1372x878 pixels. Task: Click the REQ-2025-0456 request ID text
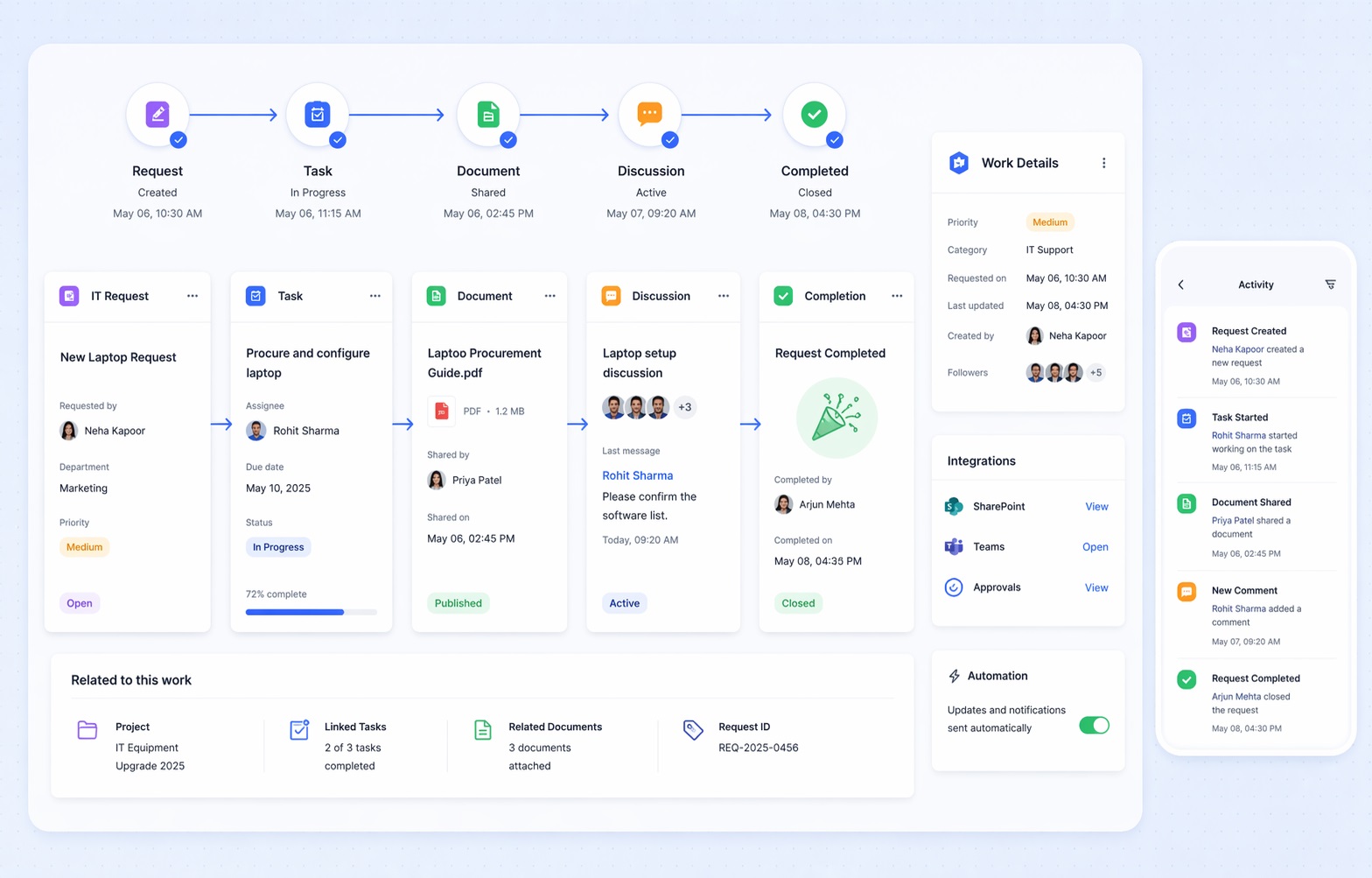pos(758,748)
